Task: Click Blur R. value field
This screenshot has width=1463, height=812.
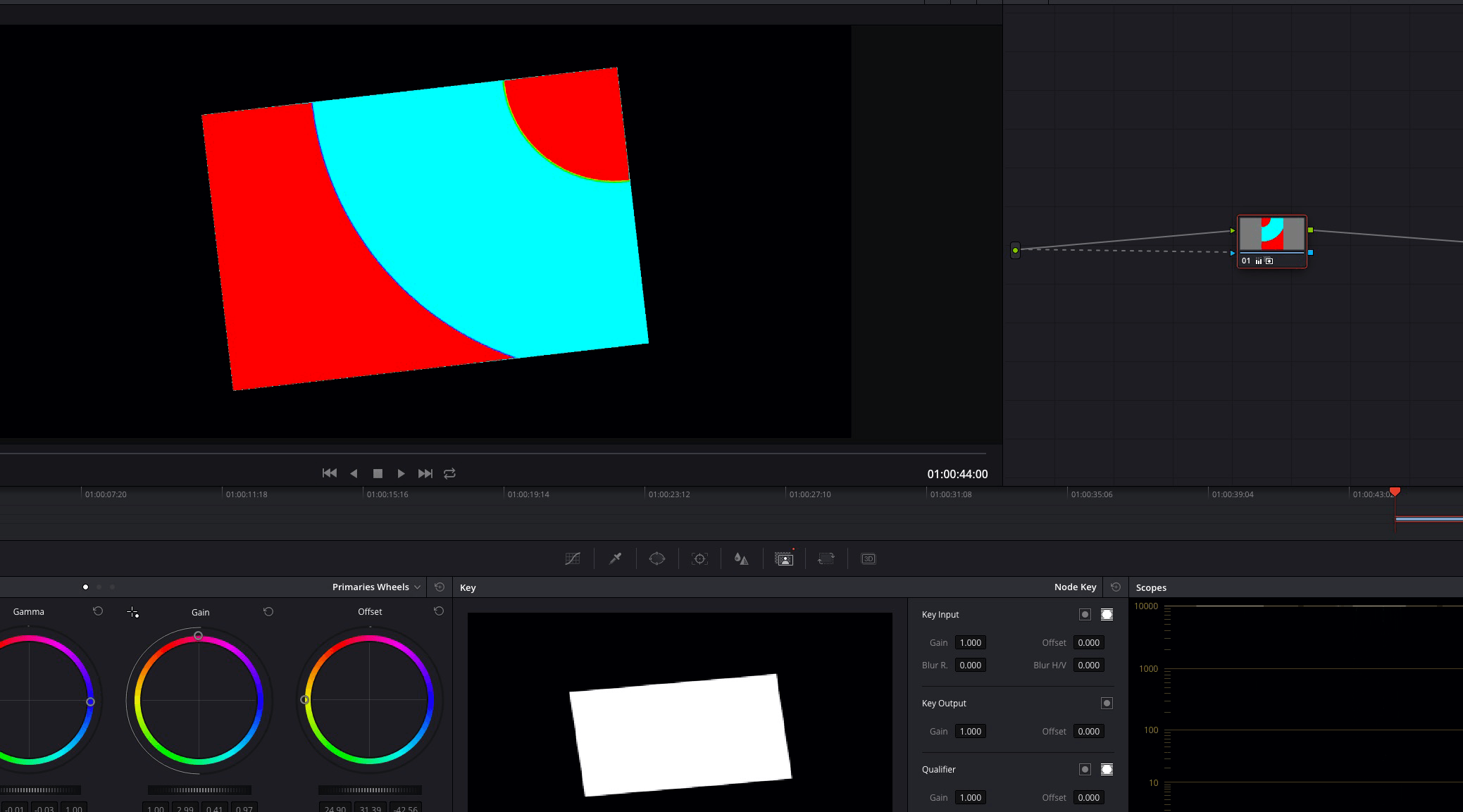Action: coord(971,665)
